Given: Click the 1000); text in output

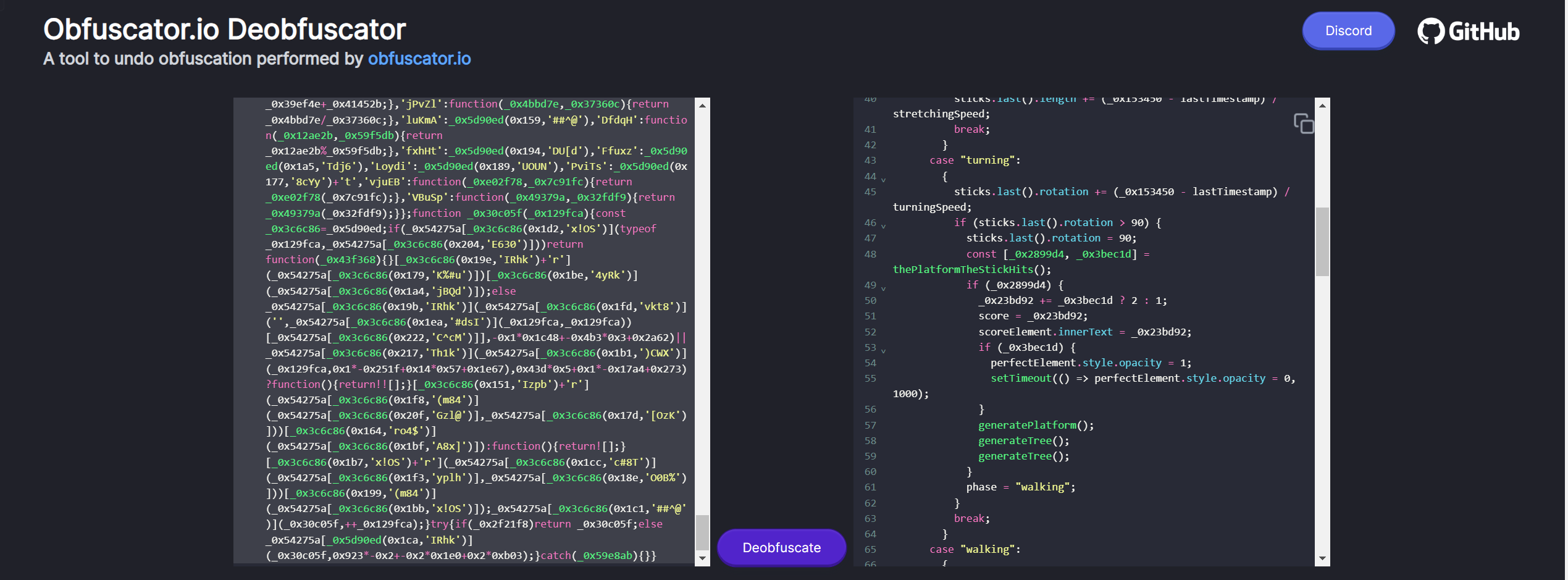Looking at the screenshot, I should click(x=911, y=393).
